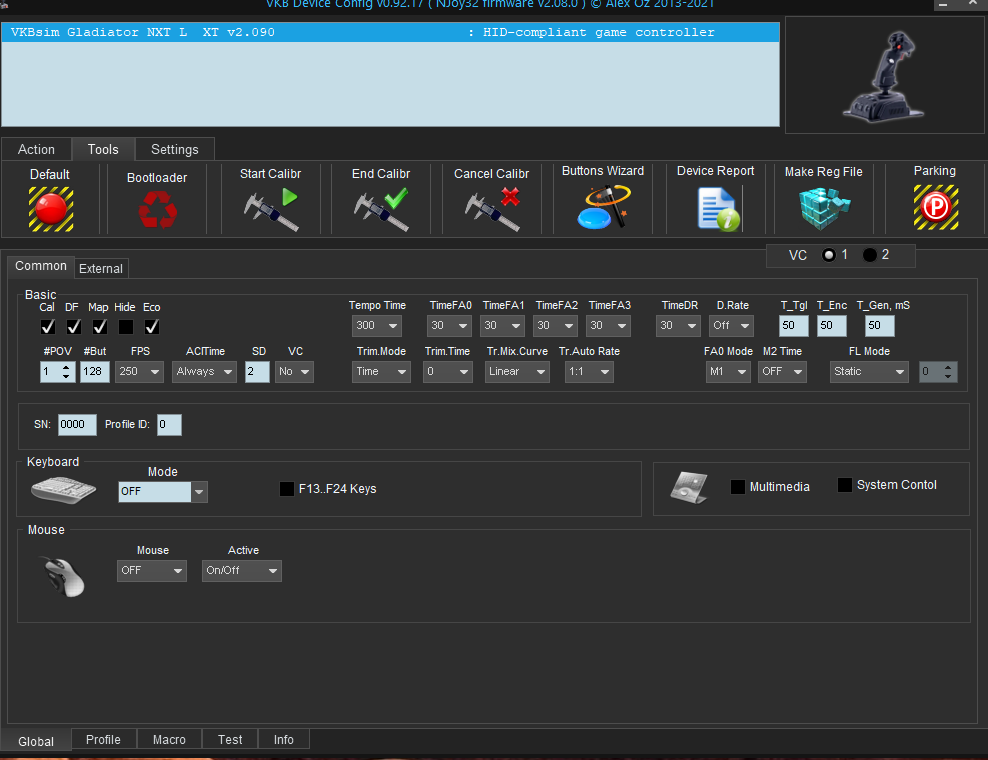Open the FL Mode Static dropdown

[869, 372]
